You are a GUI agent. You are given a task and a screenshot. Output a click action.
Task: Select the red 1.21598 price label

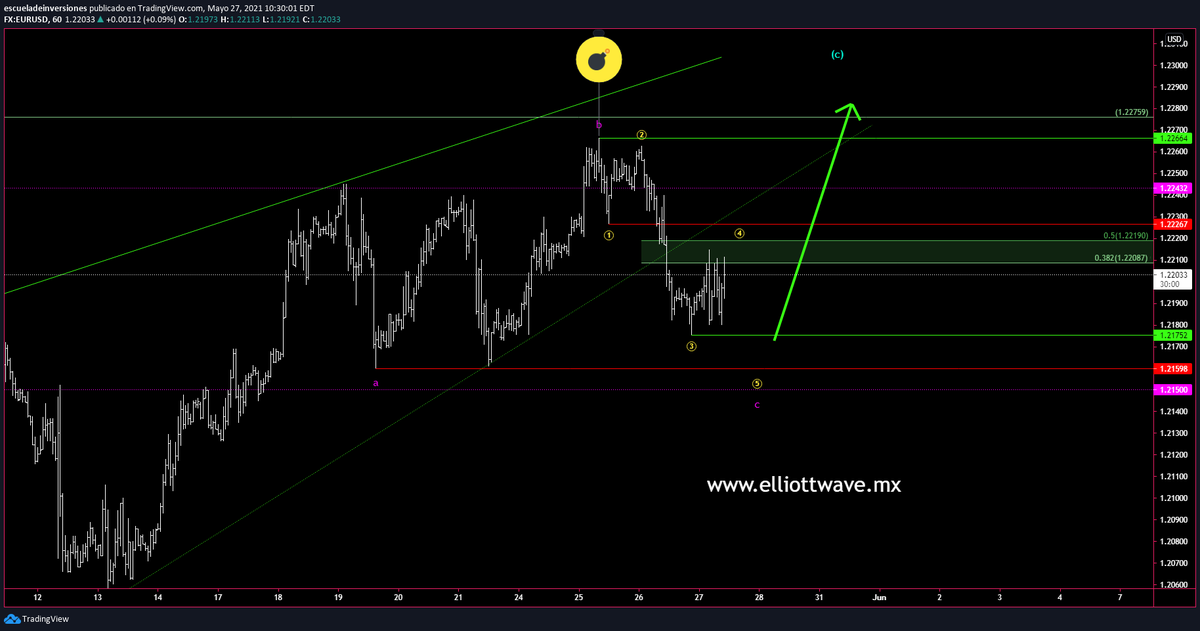tap(1174, 369)
